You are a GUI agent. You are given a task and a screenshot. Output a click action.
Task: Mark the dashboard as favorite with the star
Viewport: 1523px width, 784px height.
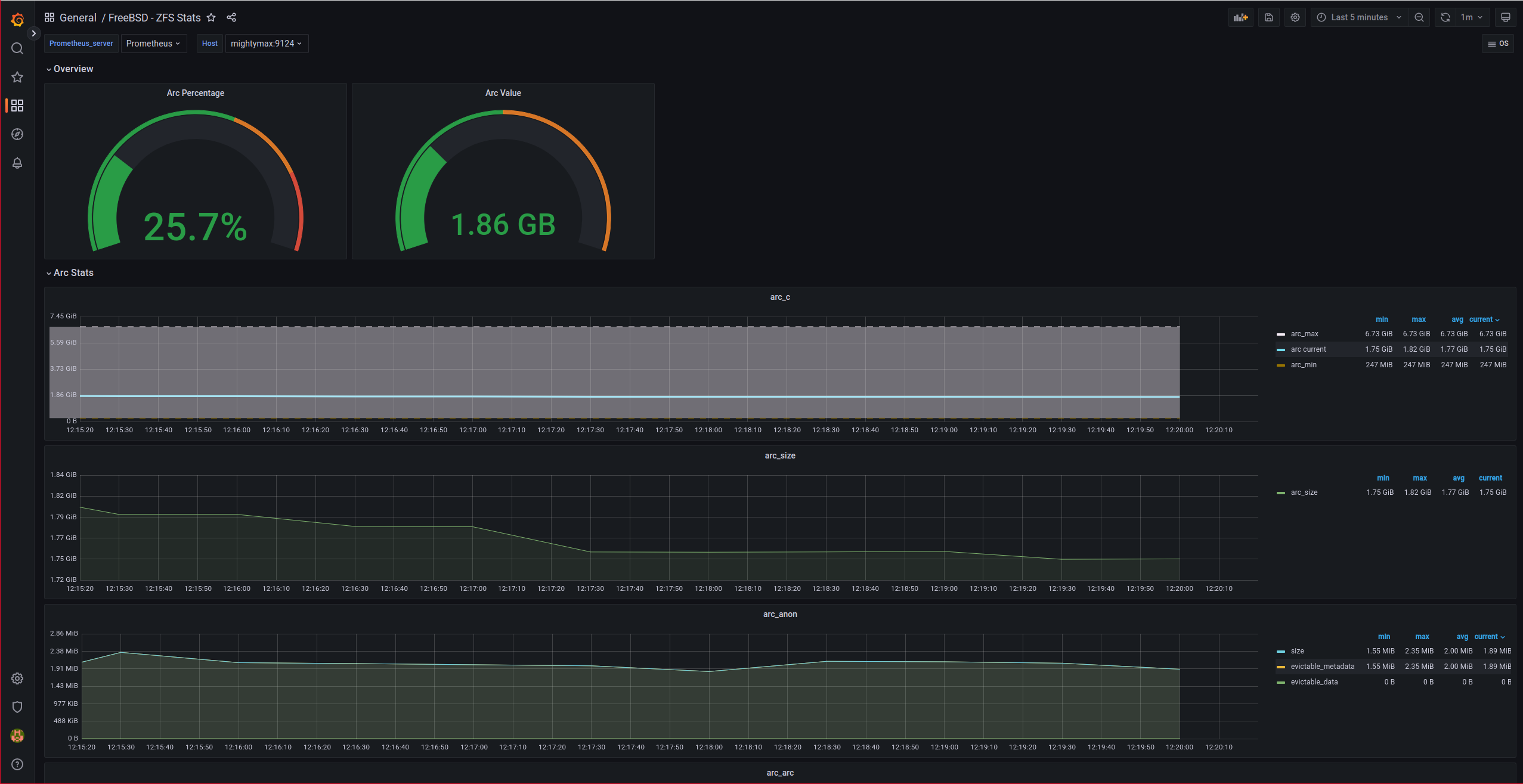click(x=211, y=17)
